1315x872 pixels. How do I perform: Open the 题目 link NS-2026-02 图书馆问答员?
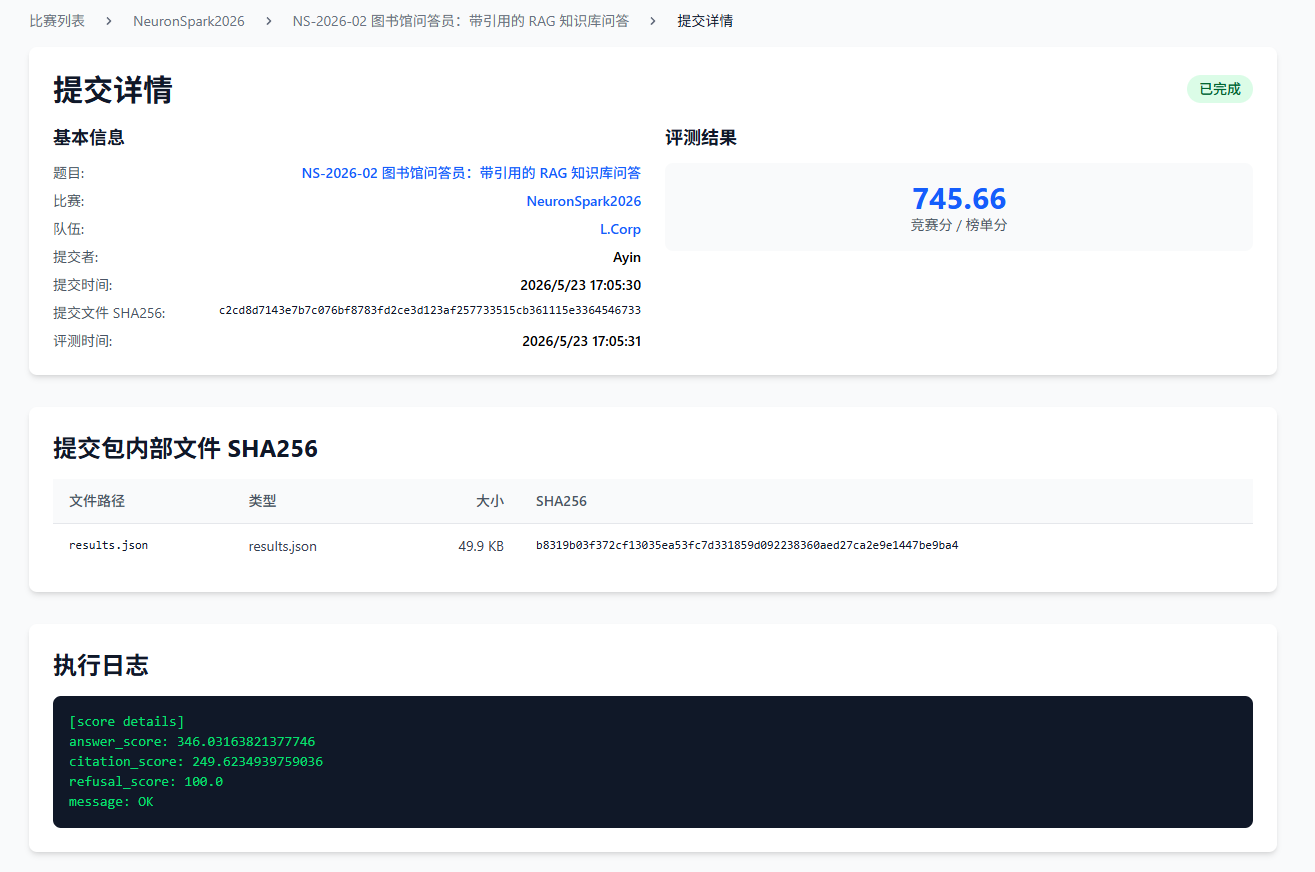[x=471, y=173]
